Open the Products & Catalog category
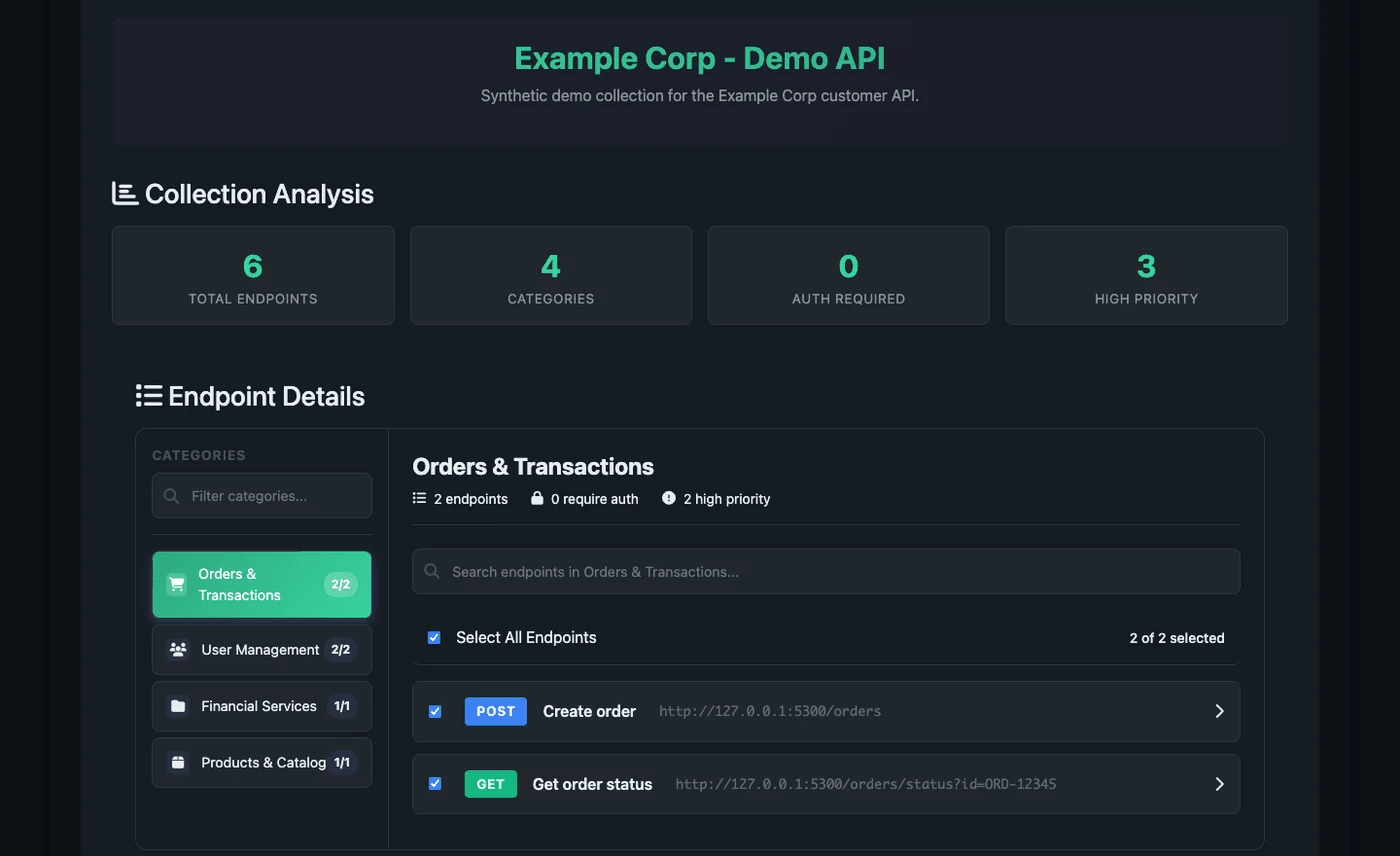 (x=262, y=762)
